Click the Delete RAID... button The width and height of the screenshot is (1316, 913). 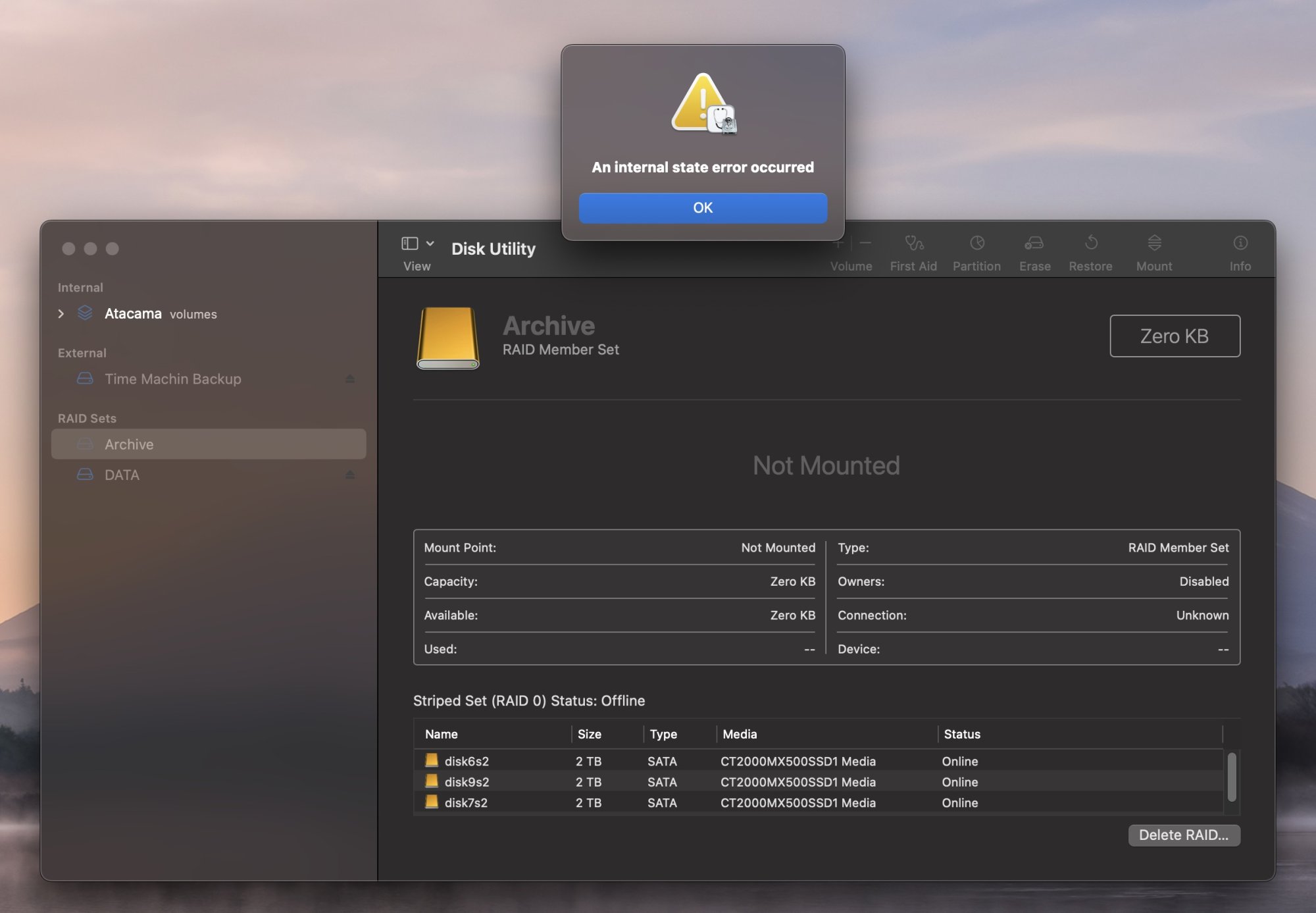coord(1184,835)
